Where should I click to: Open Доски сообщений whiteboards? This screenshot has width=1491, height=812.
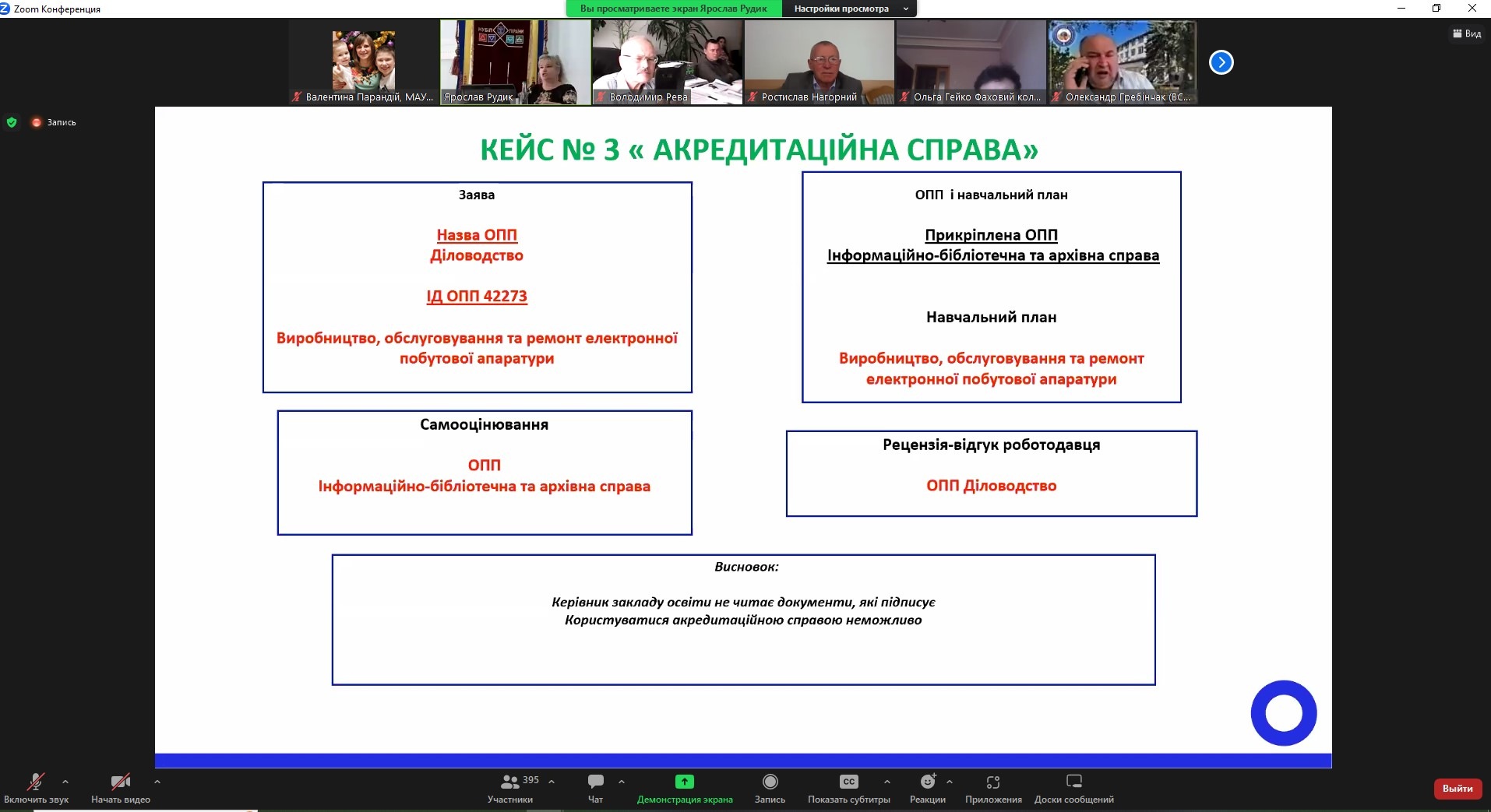[1074, 788]
